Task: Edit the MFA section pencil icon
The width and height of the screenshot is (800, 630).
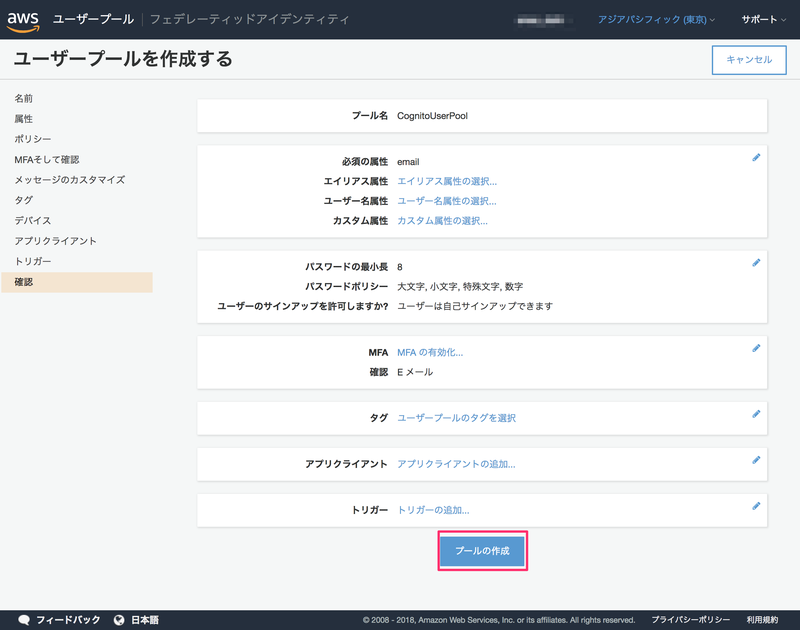Action: pos(756,348)
